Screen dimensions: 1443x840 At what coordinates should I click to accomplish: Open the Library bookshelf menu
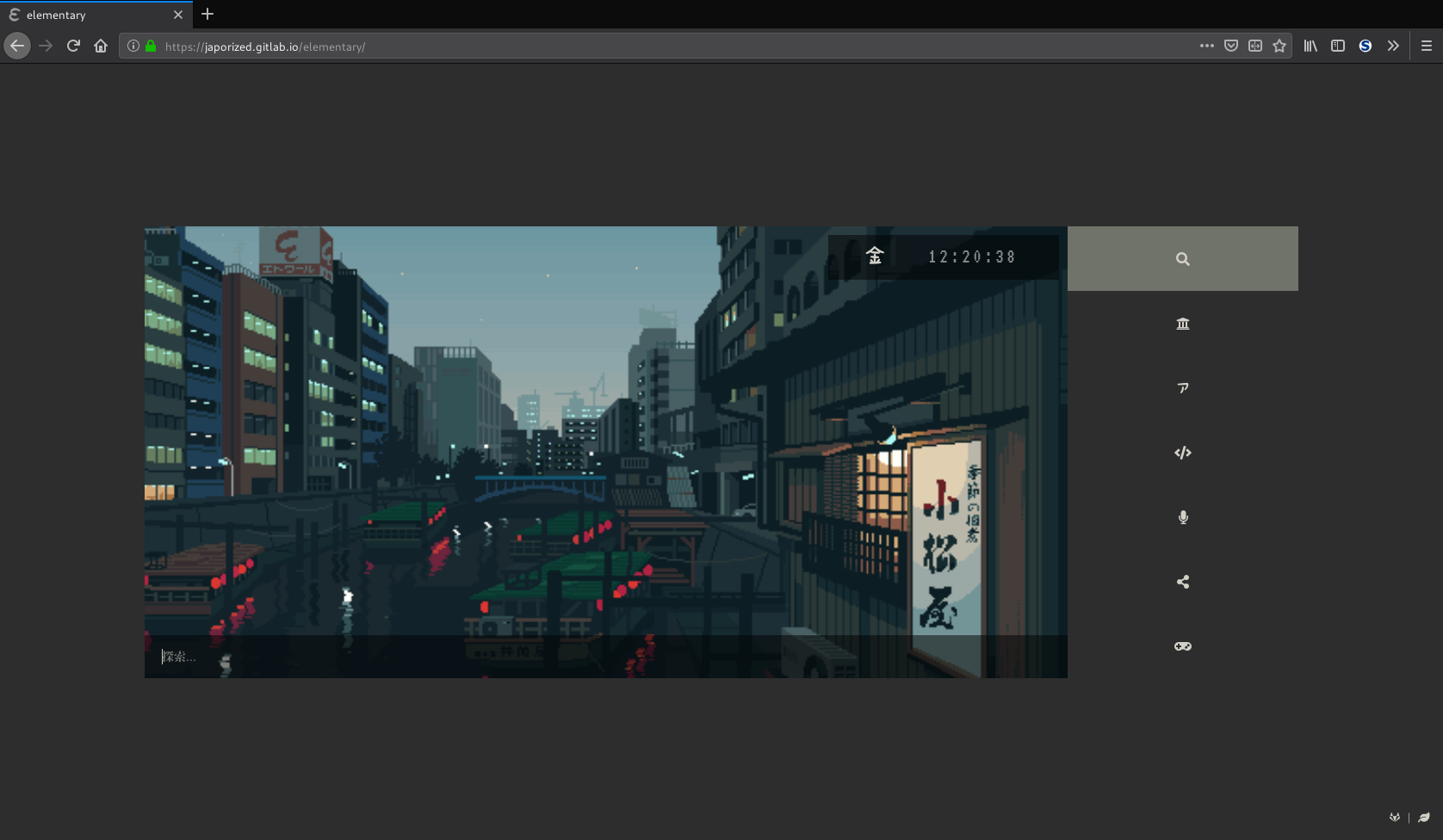[1310, 46]
